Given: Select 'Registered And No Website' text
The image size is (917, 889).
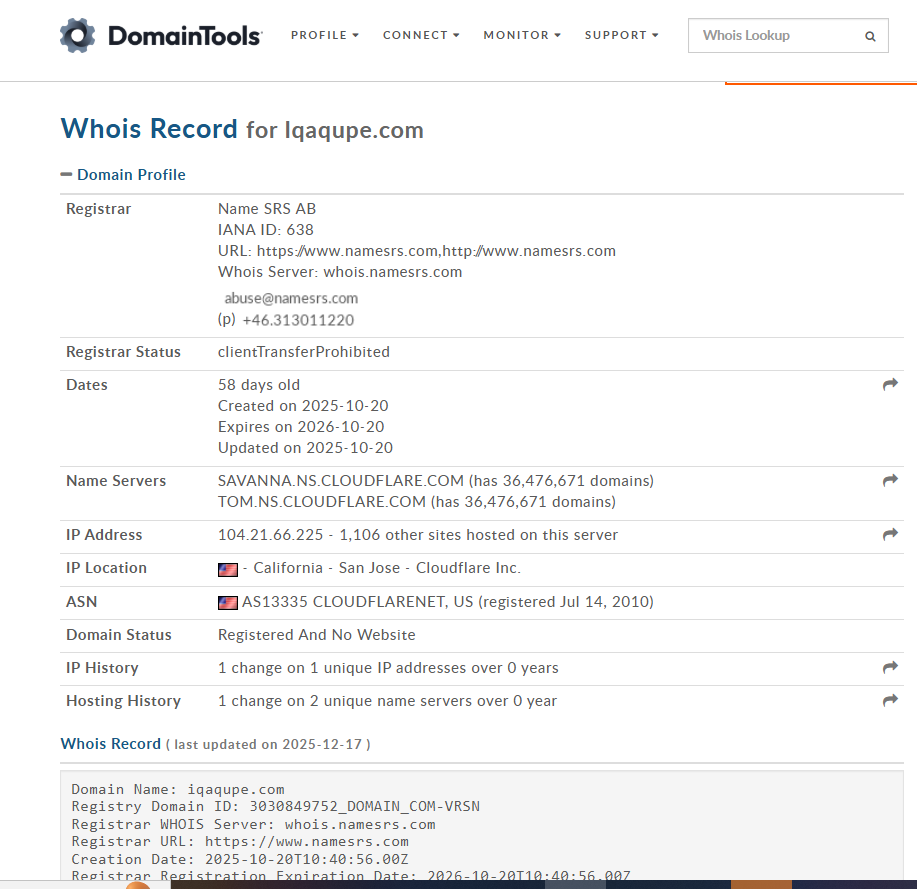Looking at the screenshot, I should click(x=316, y=635).
